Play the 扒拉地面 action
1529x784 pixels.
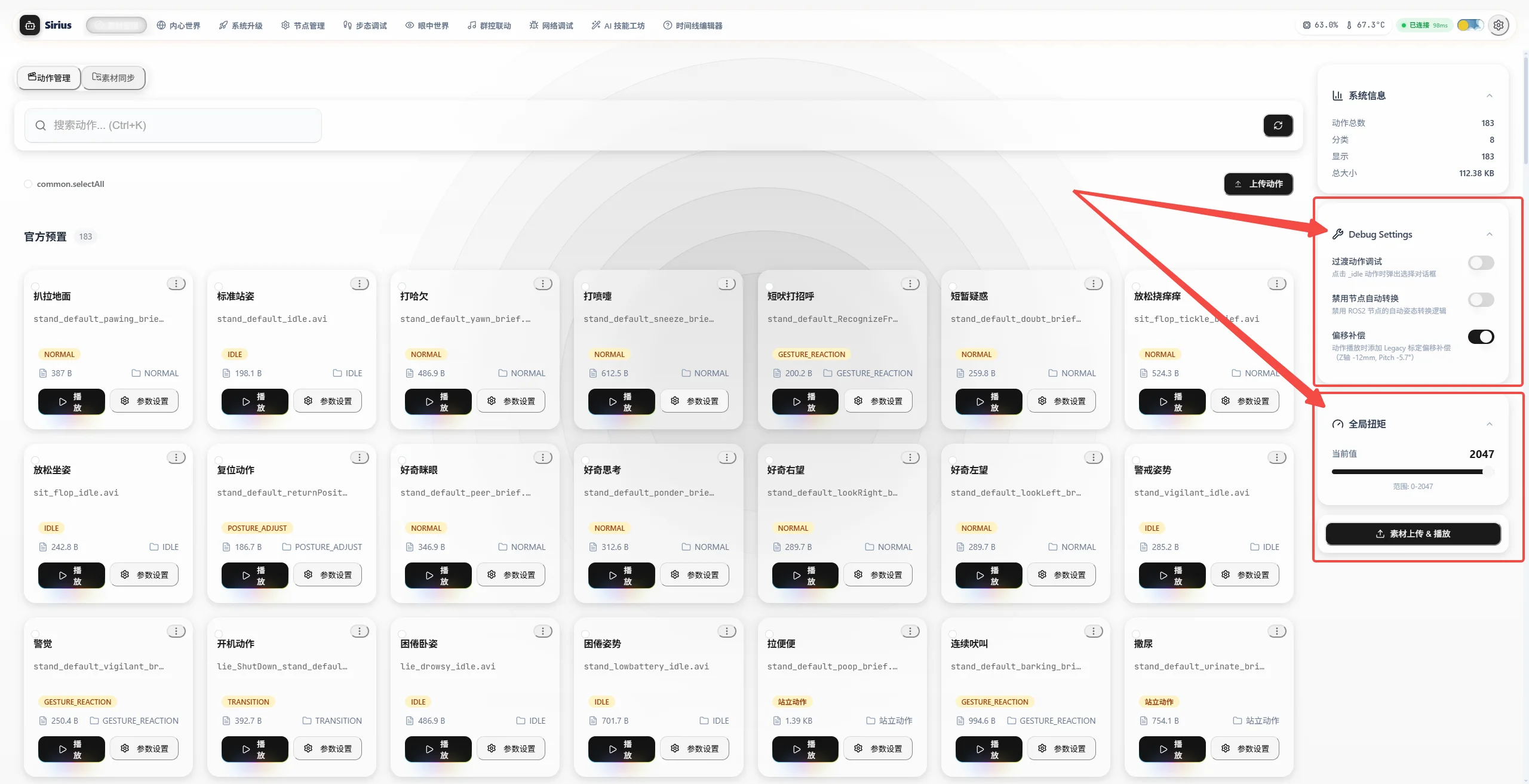click(72, 401)
